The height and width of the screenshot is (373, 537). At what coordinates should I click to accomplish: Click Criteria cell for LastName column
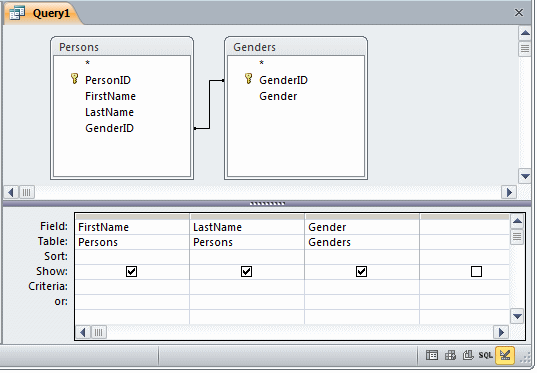(x=247, y=287)
